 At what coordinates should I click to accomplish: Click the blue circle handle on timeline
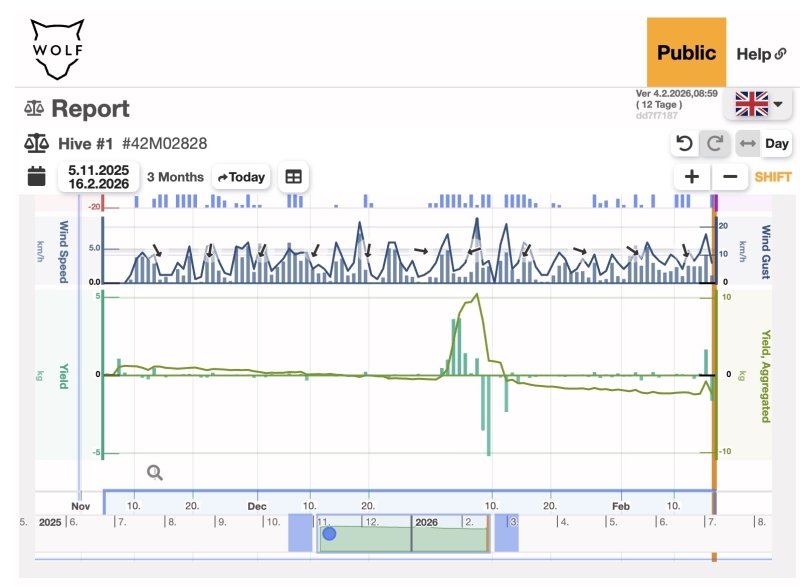point(329,534)
